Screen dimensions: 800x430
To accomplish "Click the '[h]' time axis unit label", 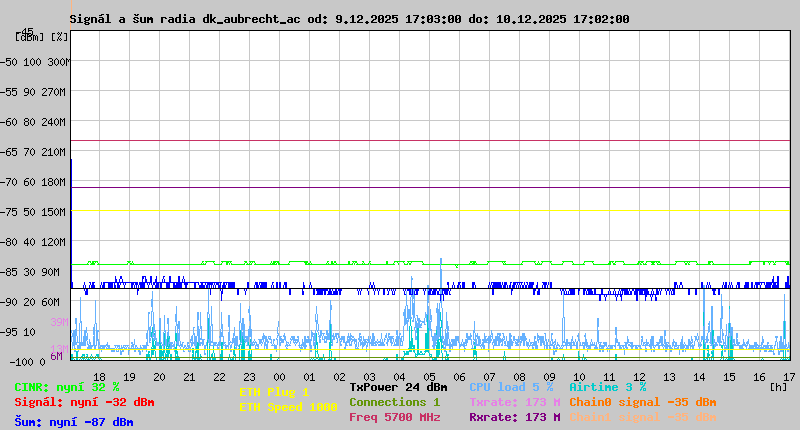I will [x=778, y=387].
